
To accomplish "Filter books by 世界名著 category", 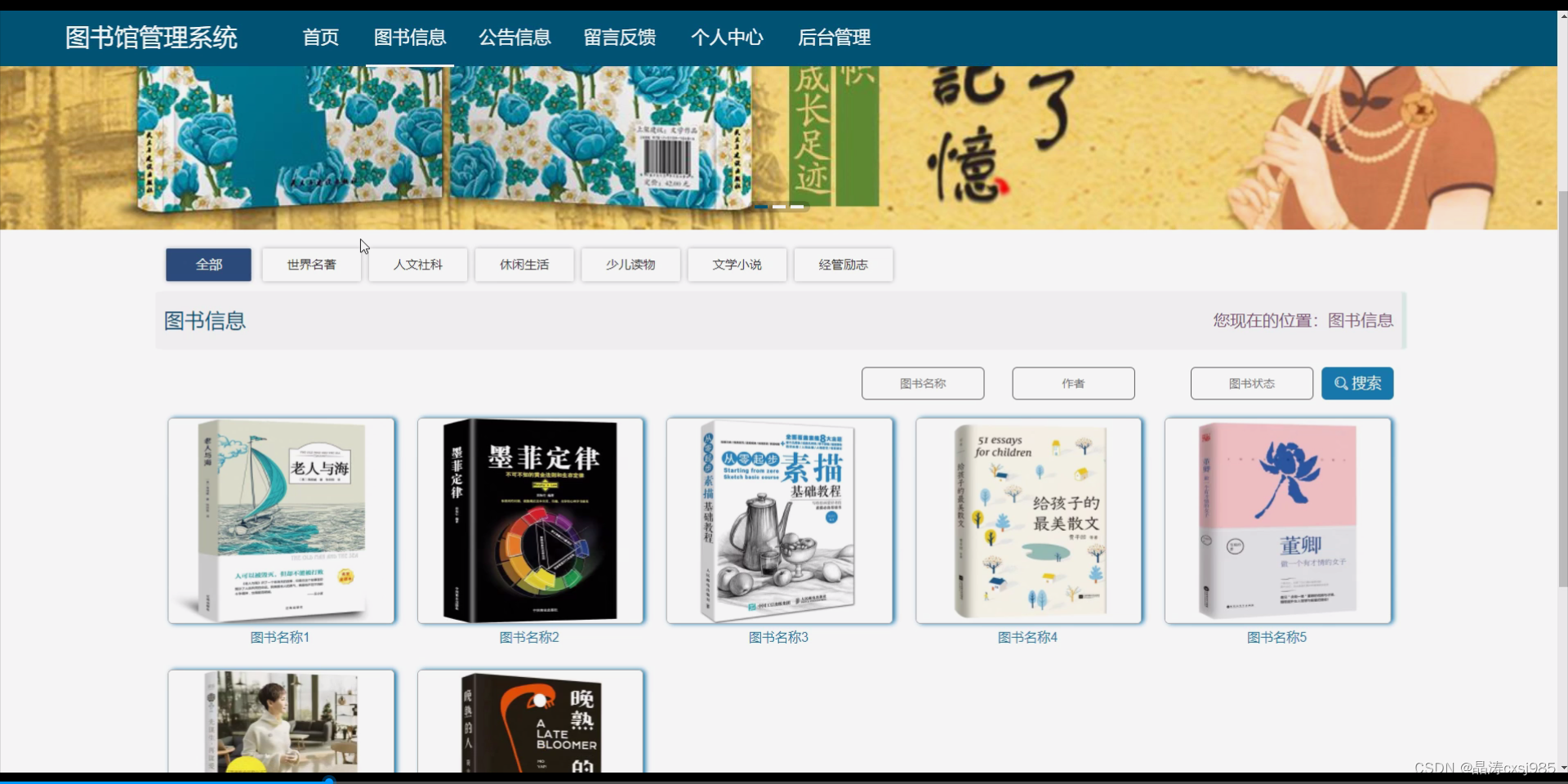I will [310, 265].
